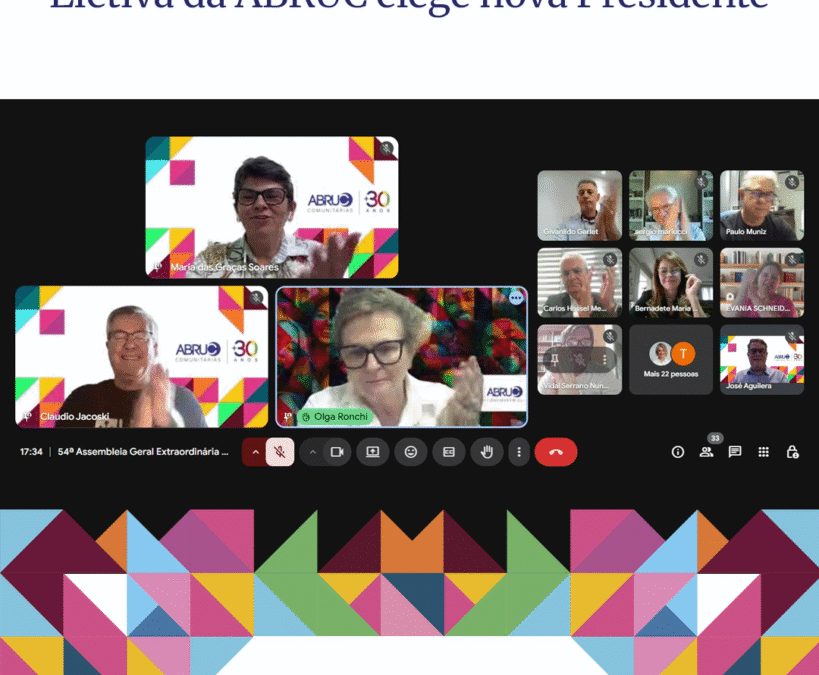Open the emoji reactions icon
This screenshot has width=819, height=675.
[x=411, y=452]
